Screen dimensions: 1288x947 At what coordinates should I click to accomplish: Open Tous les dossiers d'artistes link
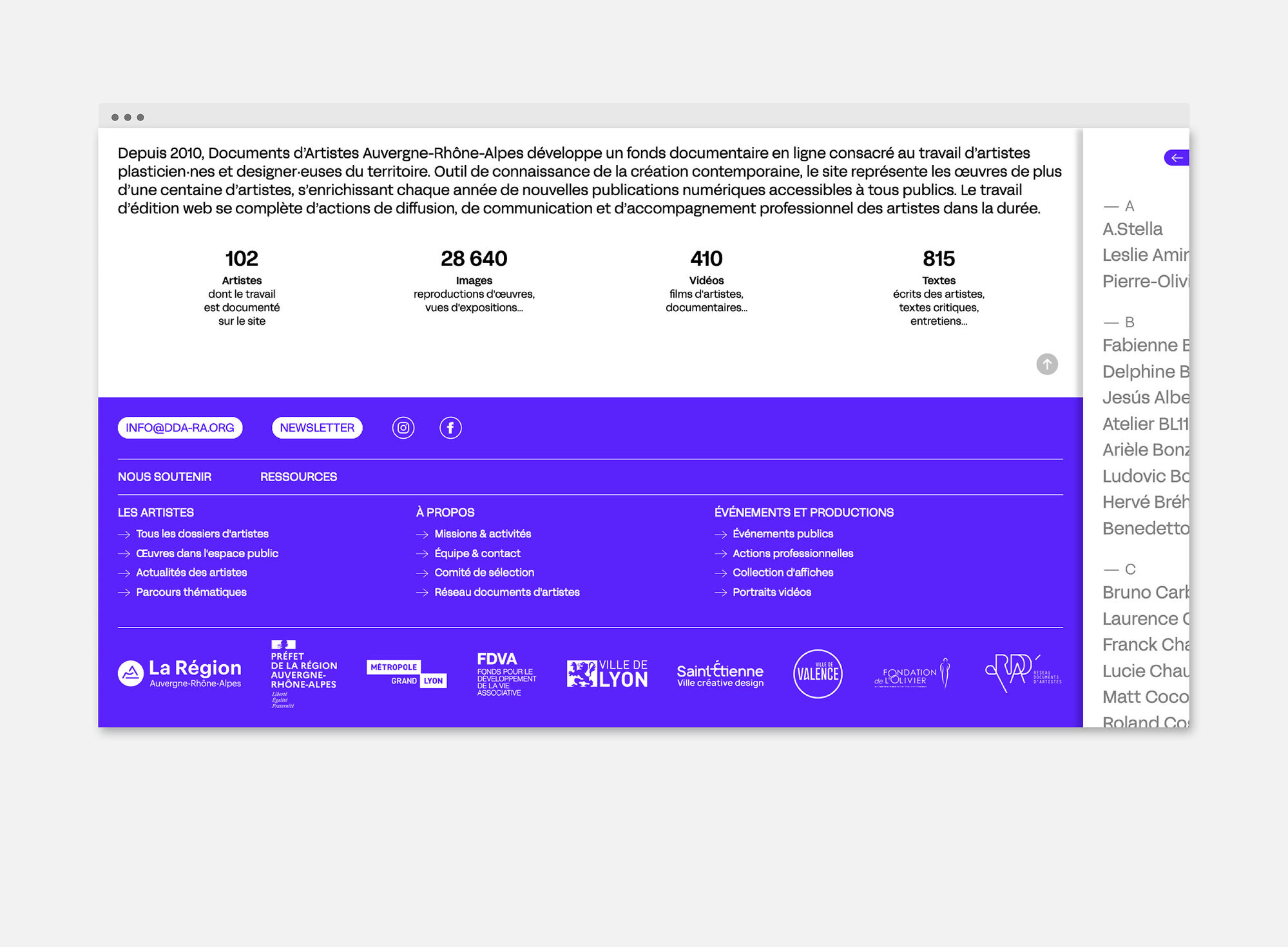(x=202, y=533)
